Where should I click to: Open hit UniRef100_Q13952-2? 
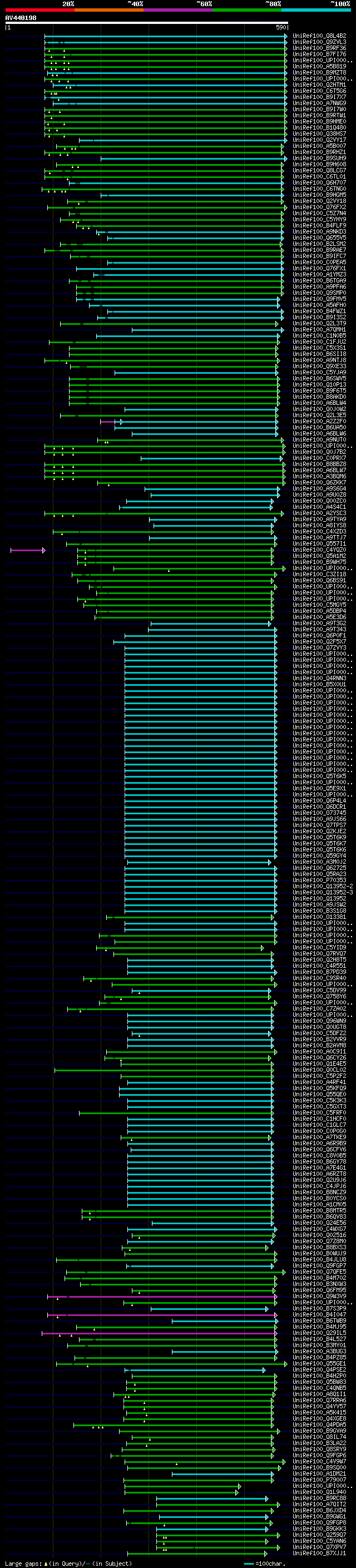click(x=323, y=886)
